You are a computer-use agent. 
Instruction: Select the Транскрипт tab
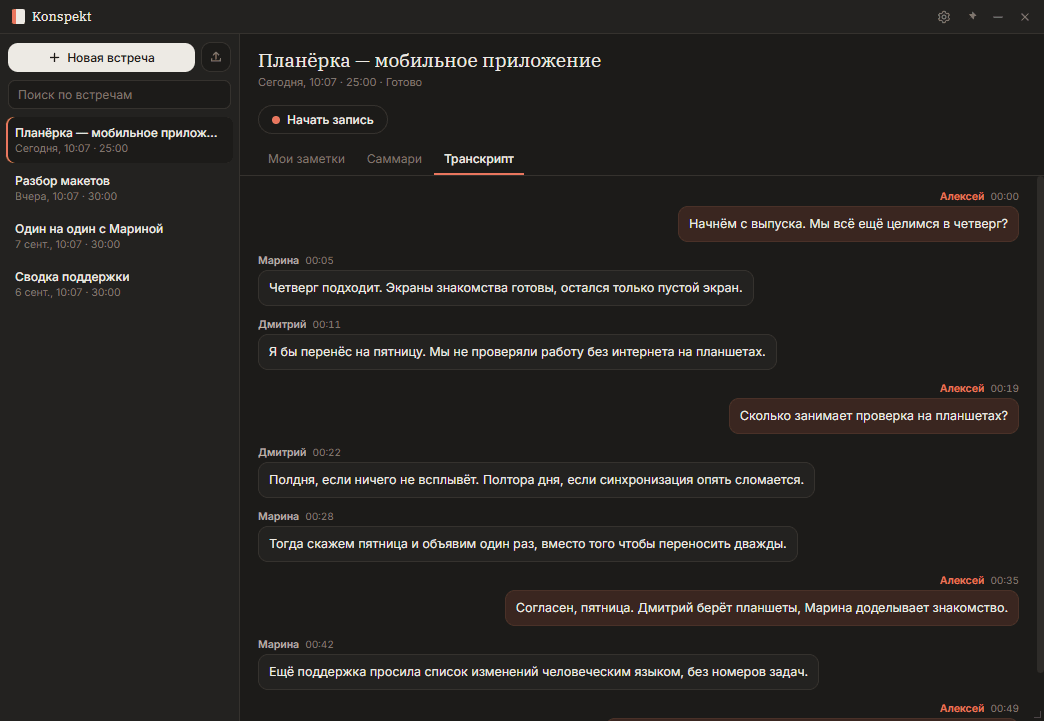pos(479,158)
